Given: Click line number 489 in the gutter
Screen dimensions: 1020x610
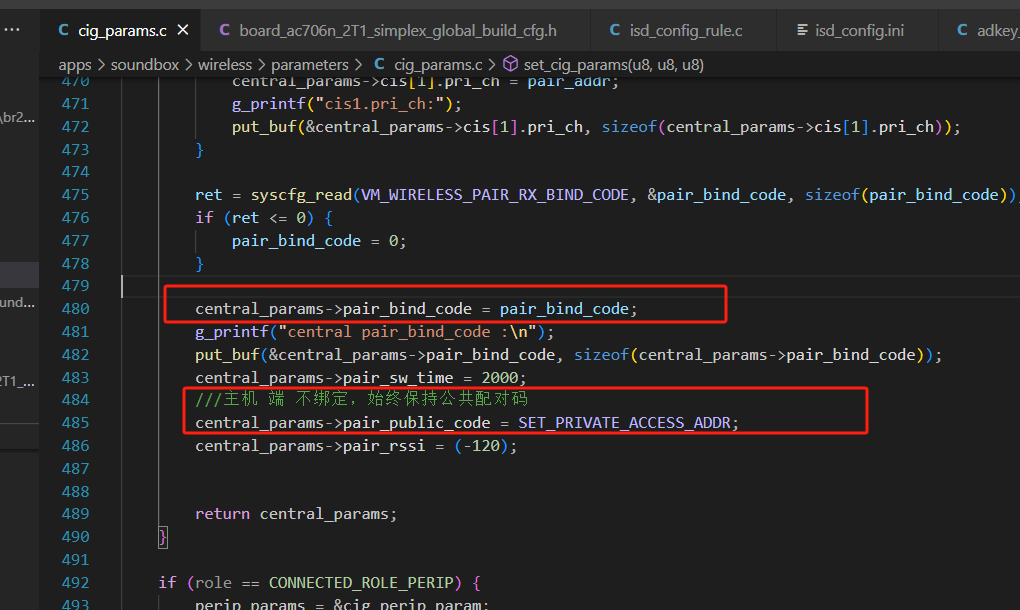Looking at the screenshot, I should tap(75, 514).
